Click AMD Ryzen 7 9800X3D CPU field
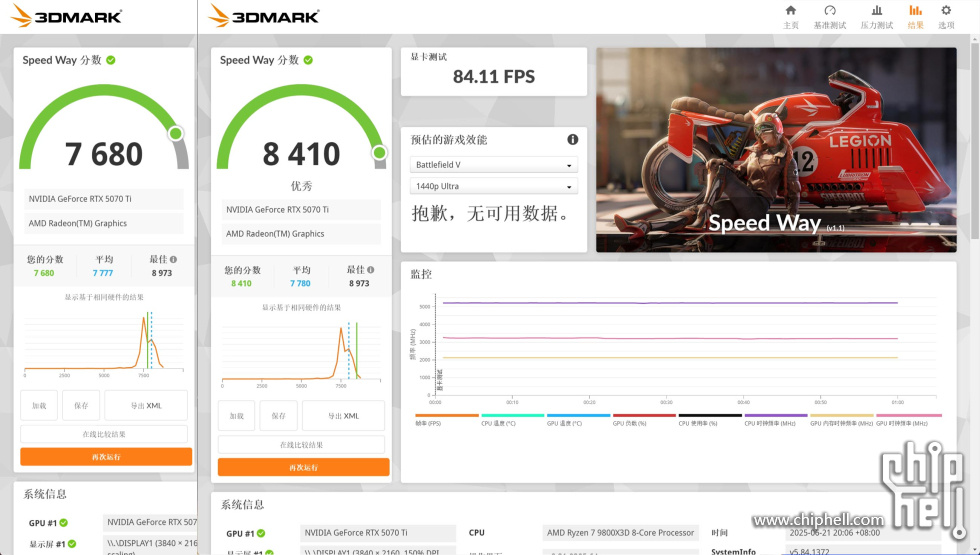Image resolution: width=980 pixels, height=555 pixels. (x=620, y=533)
